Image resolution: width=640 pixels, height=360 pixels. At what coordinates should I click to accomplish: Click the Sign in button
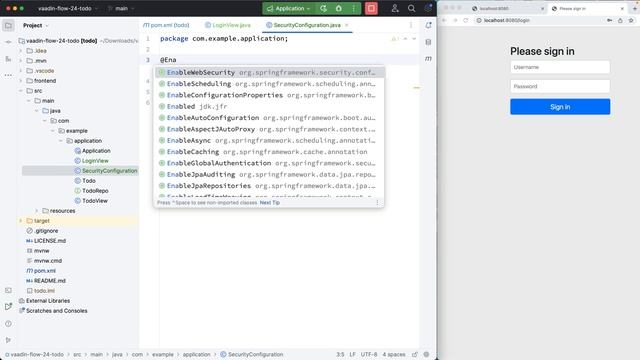point(560,107)
